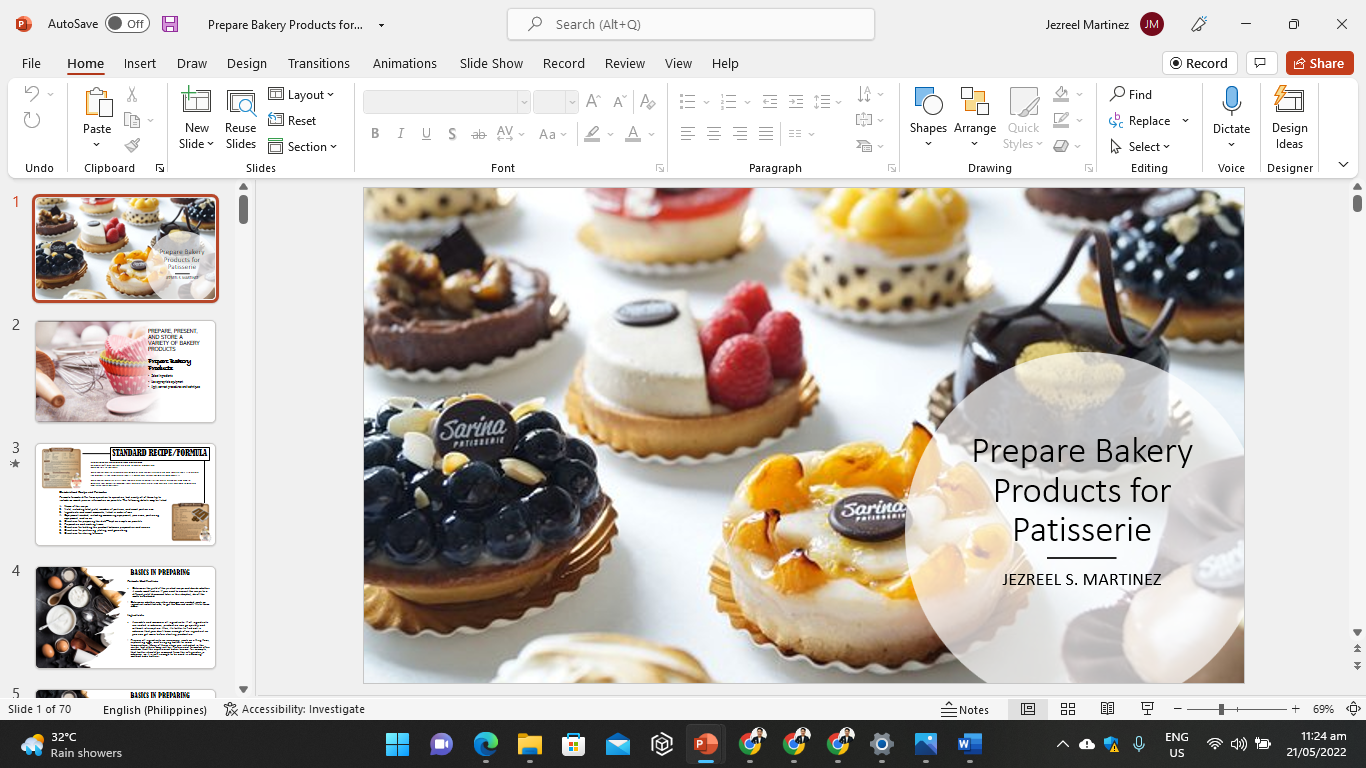Open the Comments pane icon
This screenshot has width=1366, height=768.
tap(1261, 63)
